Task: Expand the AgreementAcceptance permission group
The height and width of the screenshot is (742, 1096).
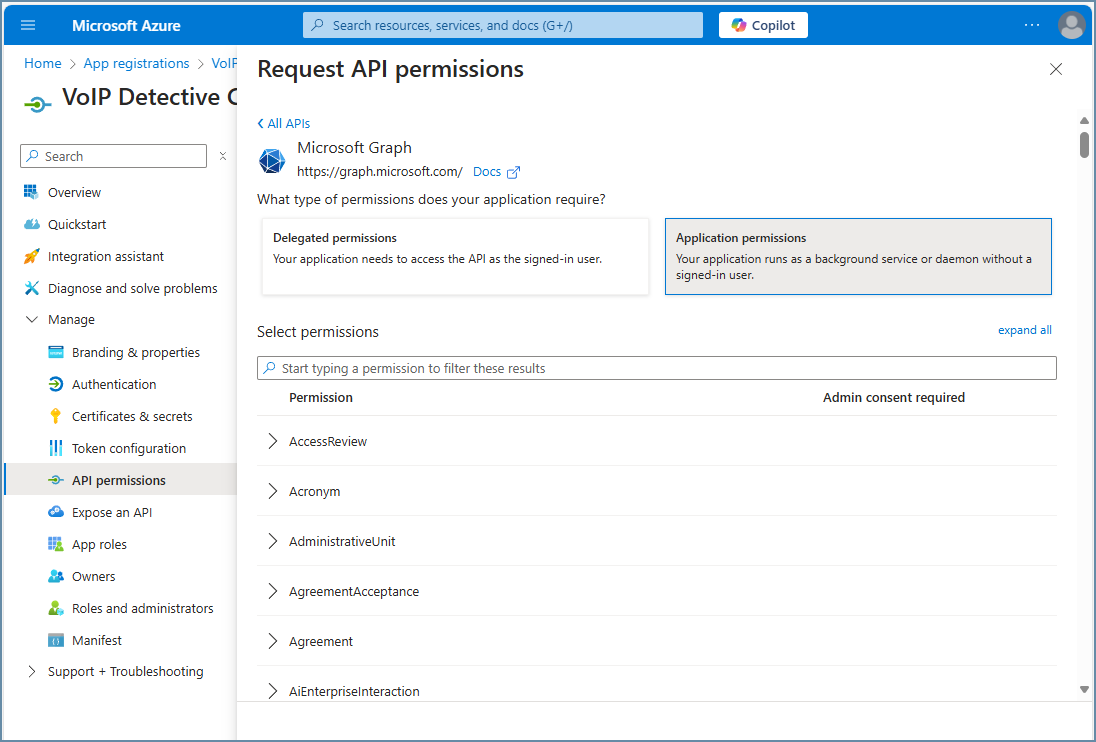Action: (x=273, y=591)
